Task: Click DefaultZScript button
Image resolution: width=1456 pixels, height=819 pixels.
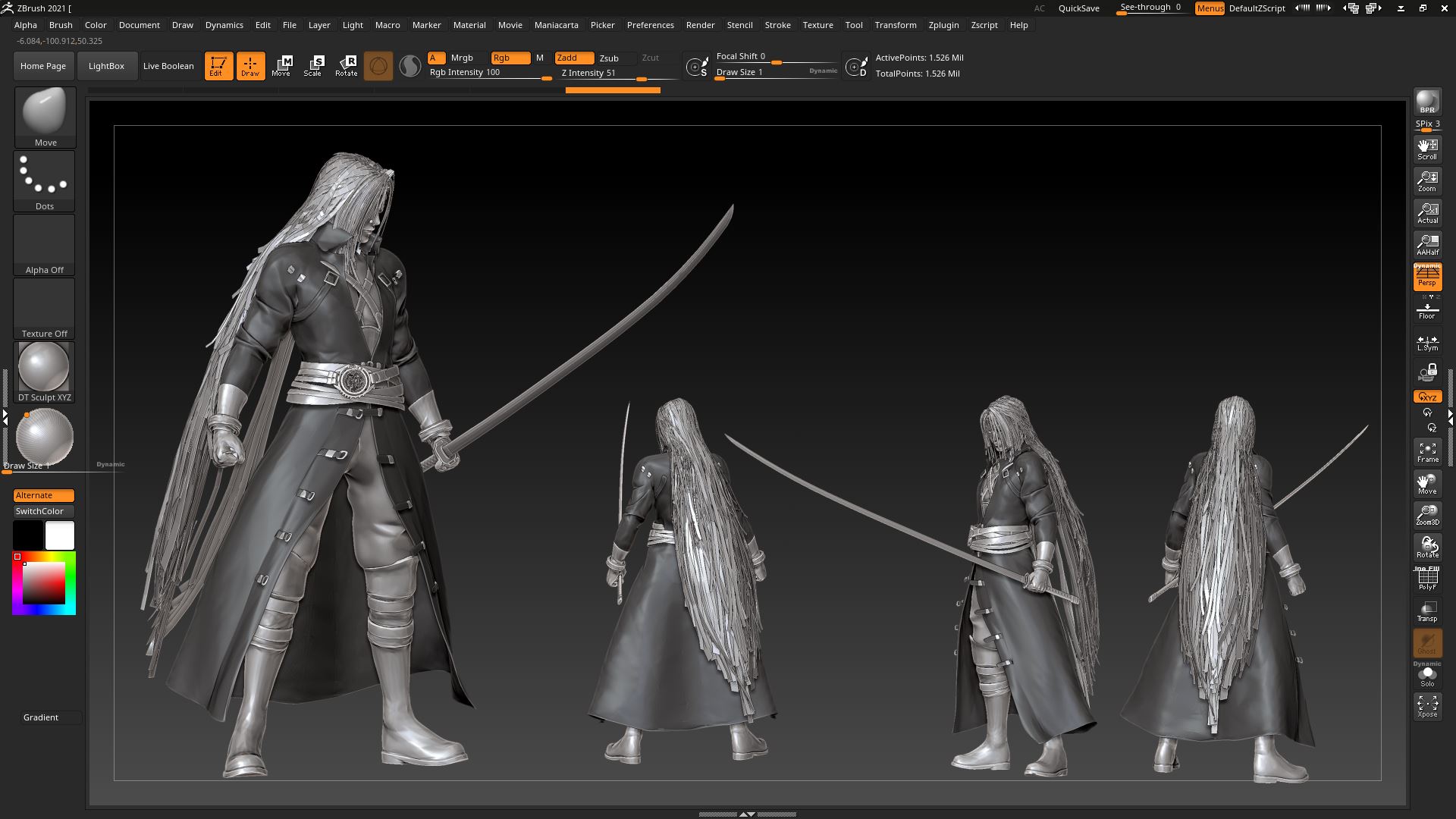Action: [x=1257, y=8]
